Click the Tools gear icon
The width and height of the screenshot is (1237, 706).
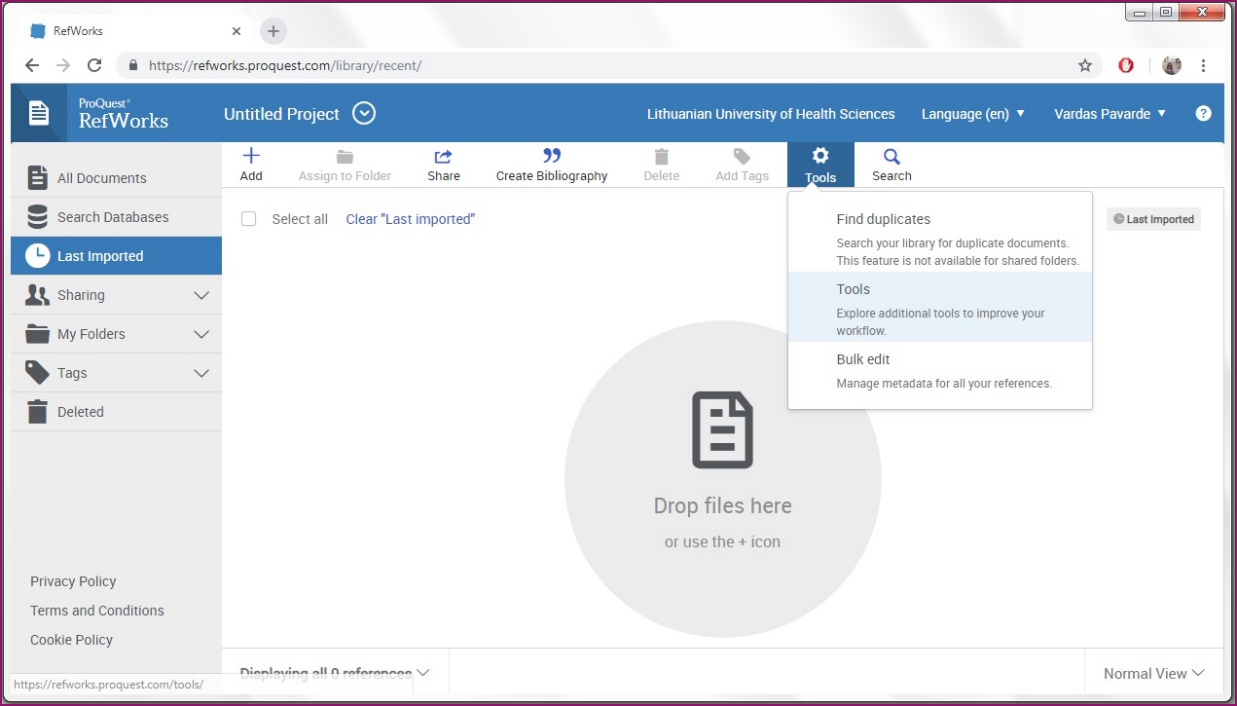[x=820, y=156]
